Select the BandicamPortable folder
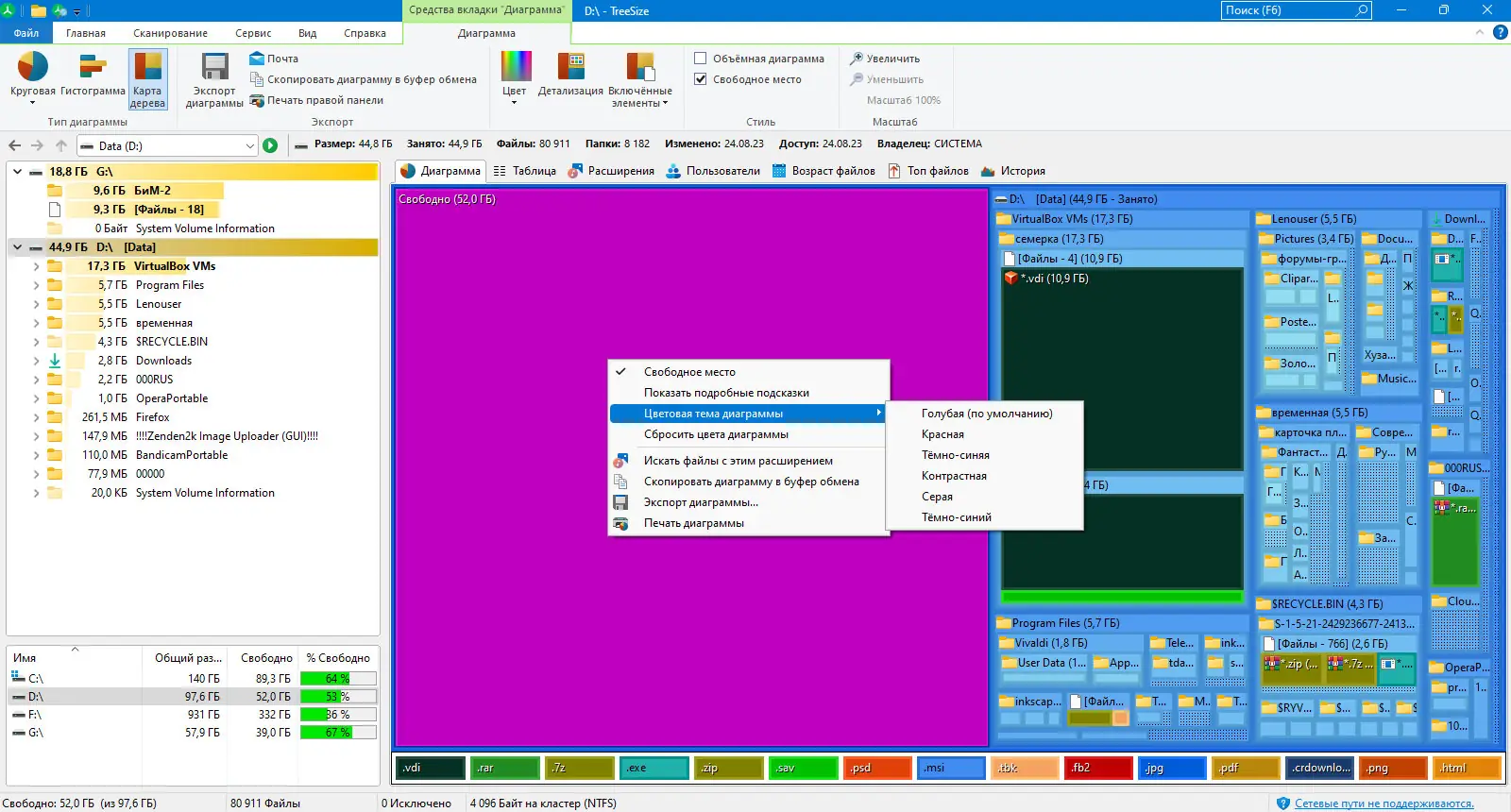 click(181, 455)
